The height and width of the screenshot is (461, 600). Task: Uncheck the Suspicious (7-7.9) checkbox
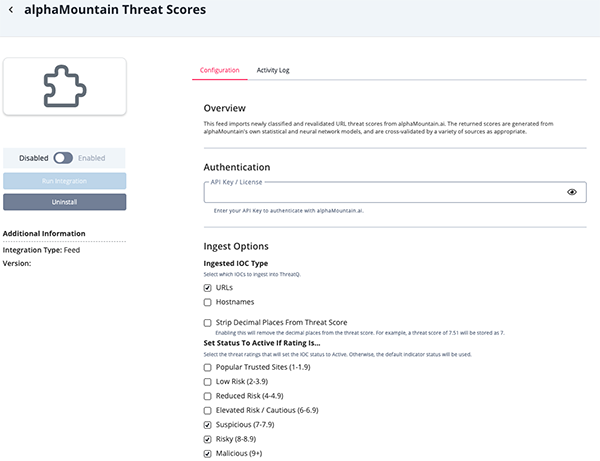pyautogui.click(x=208, y=425)
